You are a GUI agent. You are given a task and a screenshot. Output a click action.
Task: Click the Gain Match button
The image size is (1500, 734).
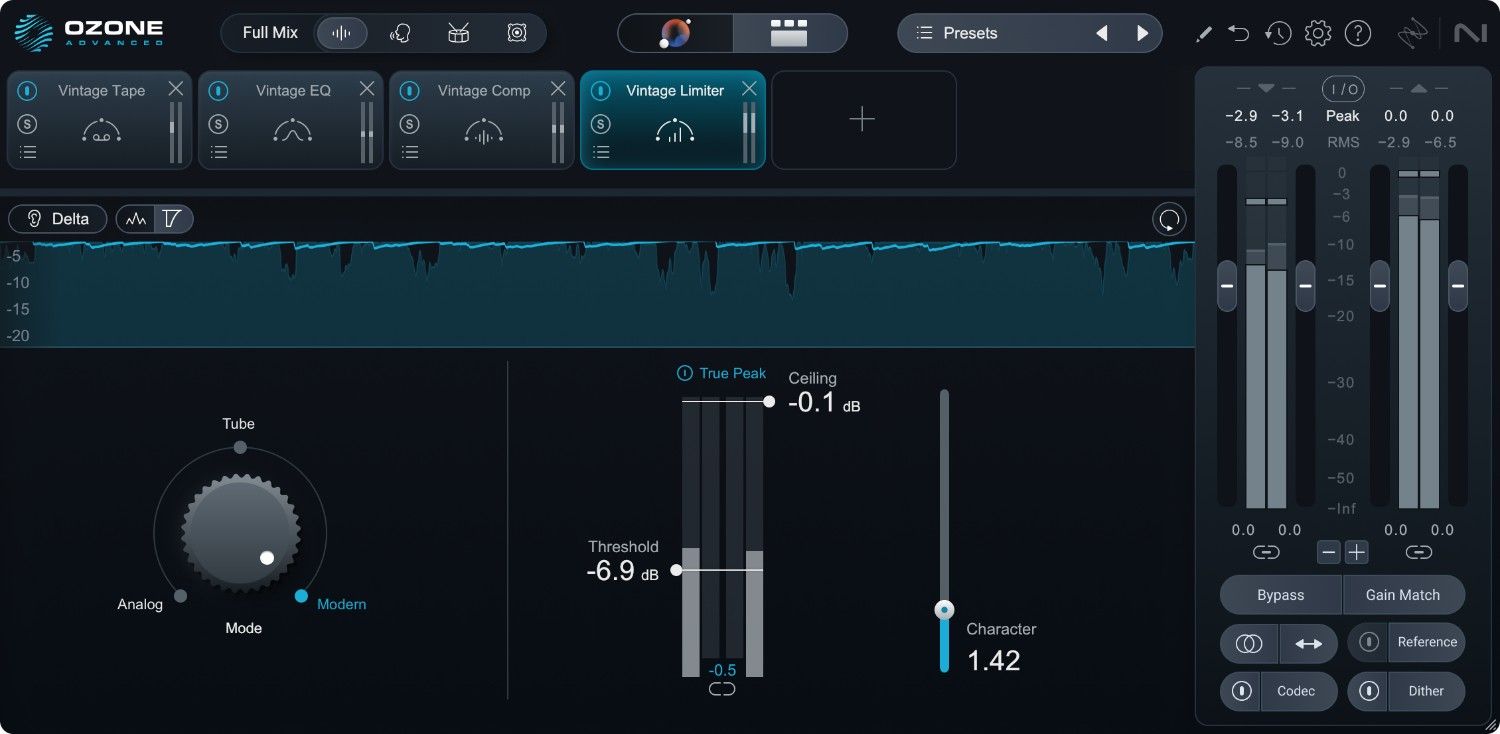coord(1403,594)
